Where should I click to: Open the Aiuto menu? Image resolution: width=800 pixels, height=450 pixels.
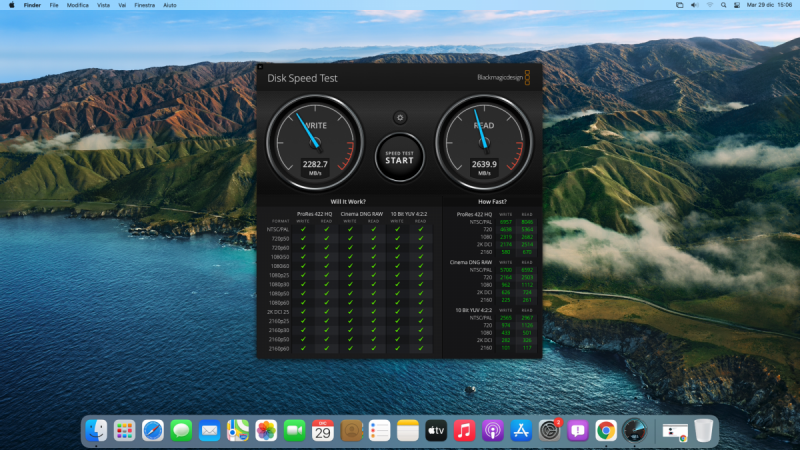[x=170, y=5]
